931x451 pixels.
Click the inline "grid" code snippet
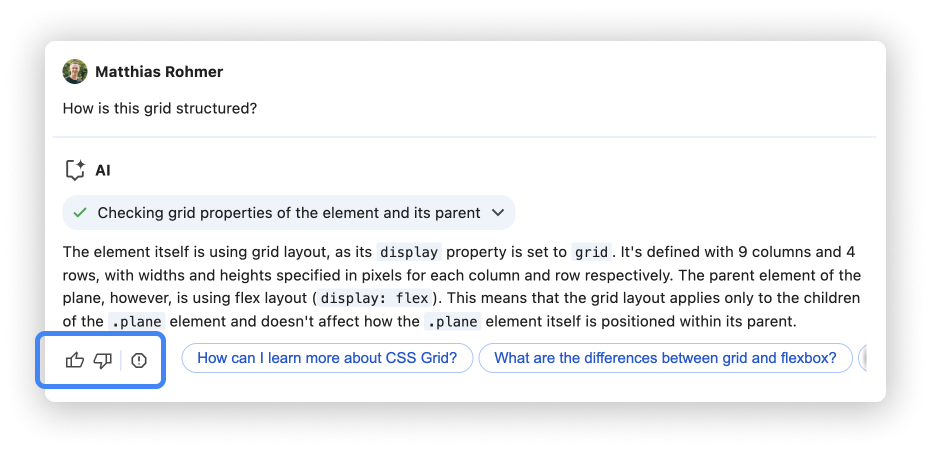coord(592,252)
